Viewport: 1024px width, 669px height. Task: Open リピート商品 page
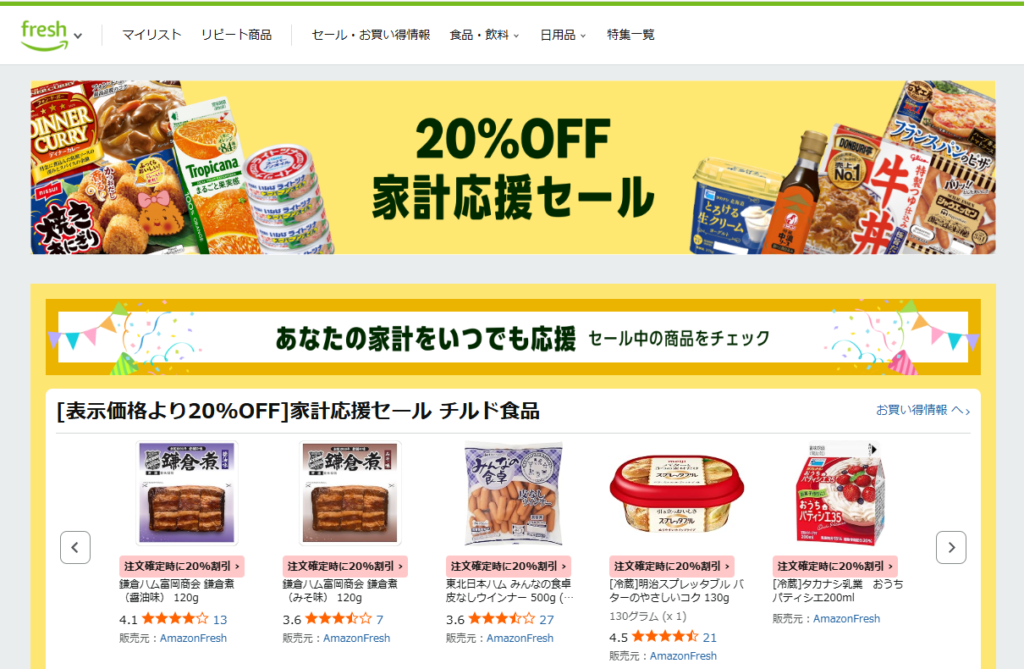[236, 35]
